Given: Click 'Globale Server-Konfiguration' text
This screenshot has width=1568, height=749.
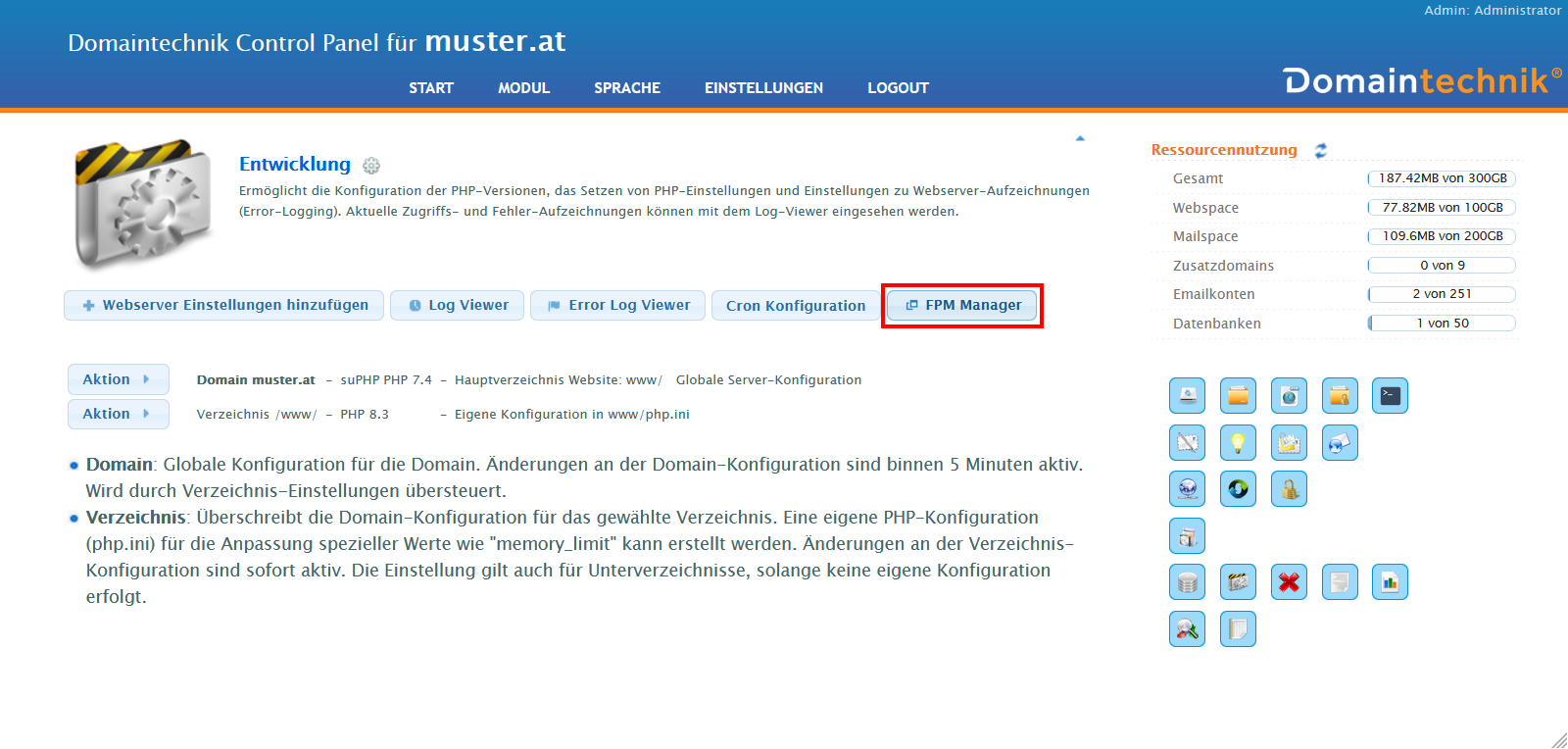Looking at the screenshot, I should pos(769,380).
